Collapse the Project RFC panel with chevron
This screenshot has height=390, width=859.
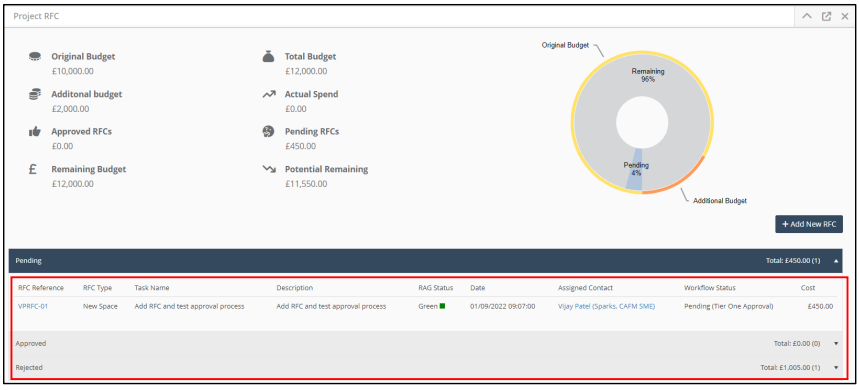[806, 16]
